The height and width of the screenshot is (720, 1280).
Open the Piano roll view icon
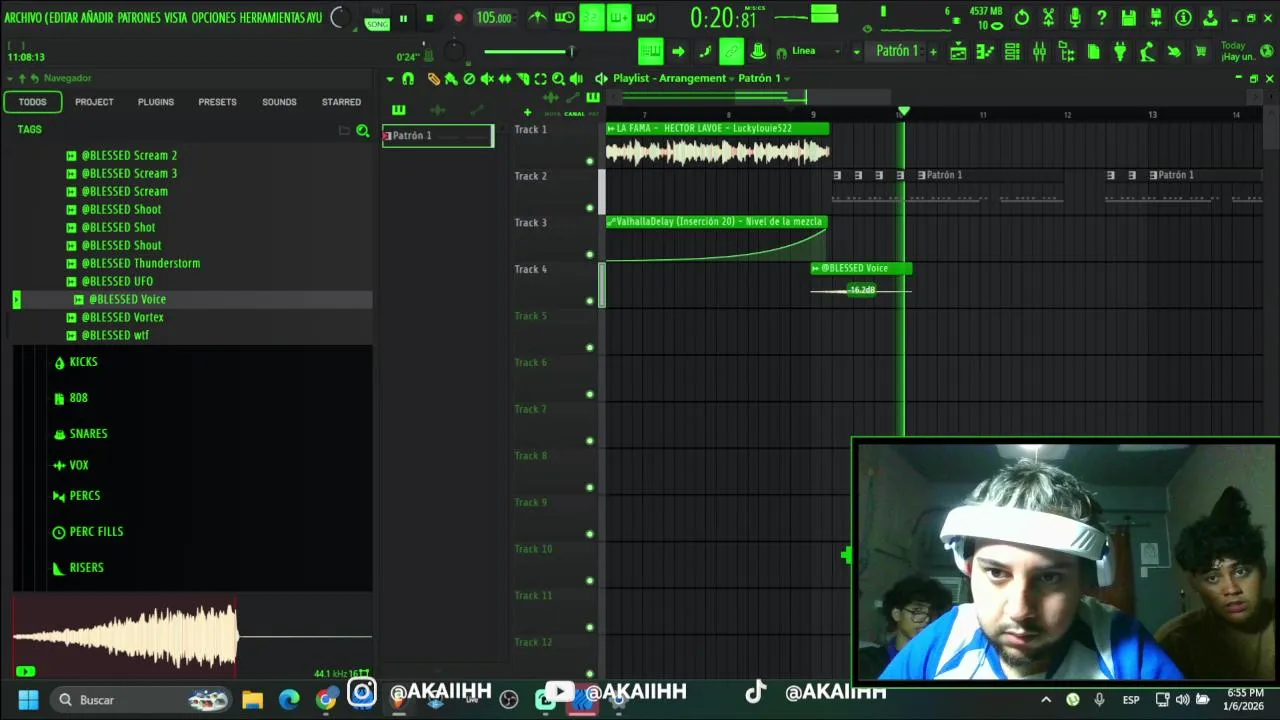[985, 51]
